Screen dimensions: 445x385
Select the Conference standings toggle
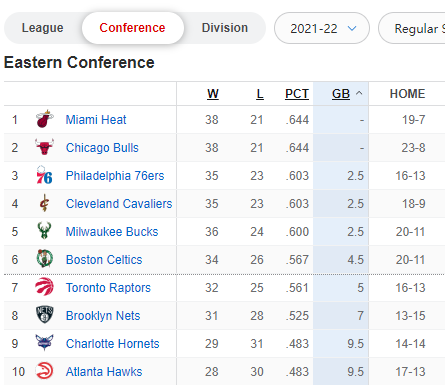click(x=132, y=28)
